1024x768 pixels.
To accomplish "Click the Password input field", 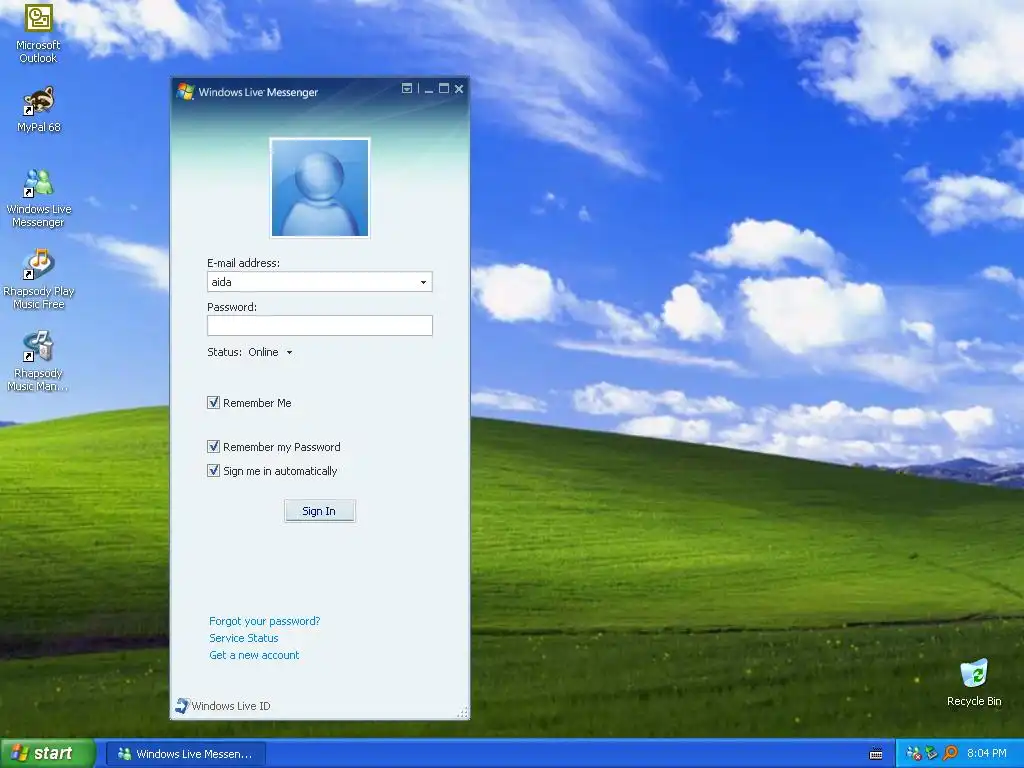I will coord(320,325).
